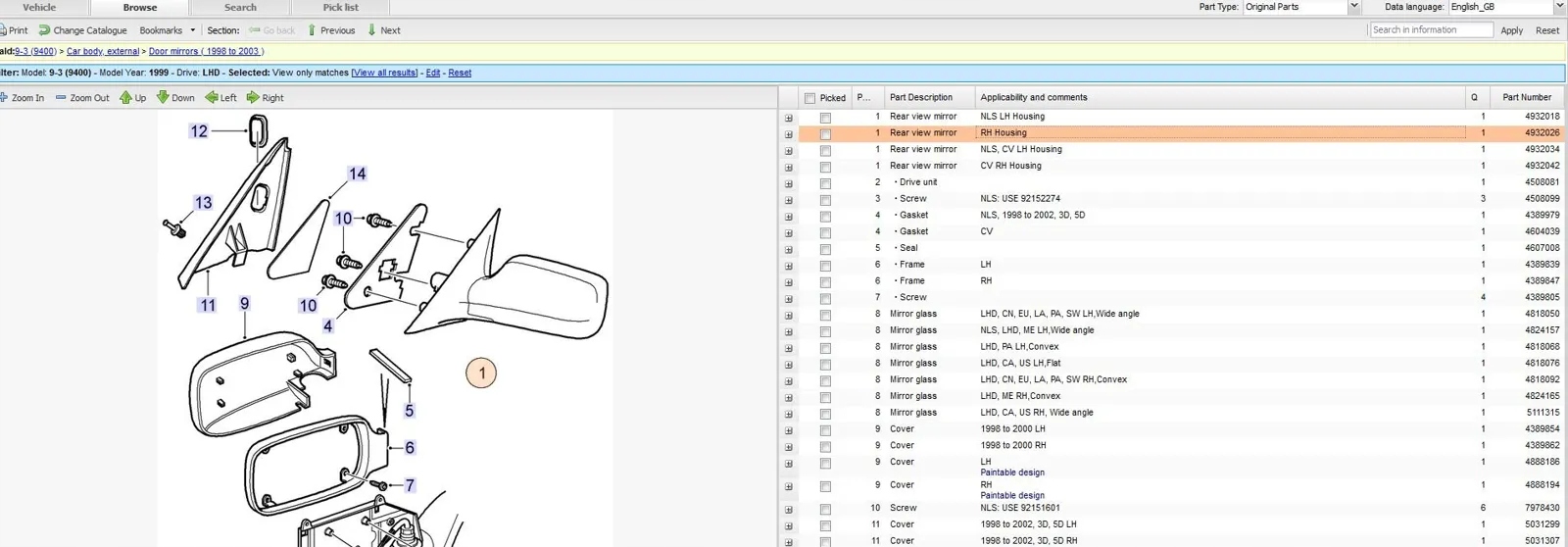Click the Print icon
The image size is (1568, 547).
click(x=3, y=30)
